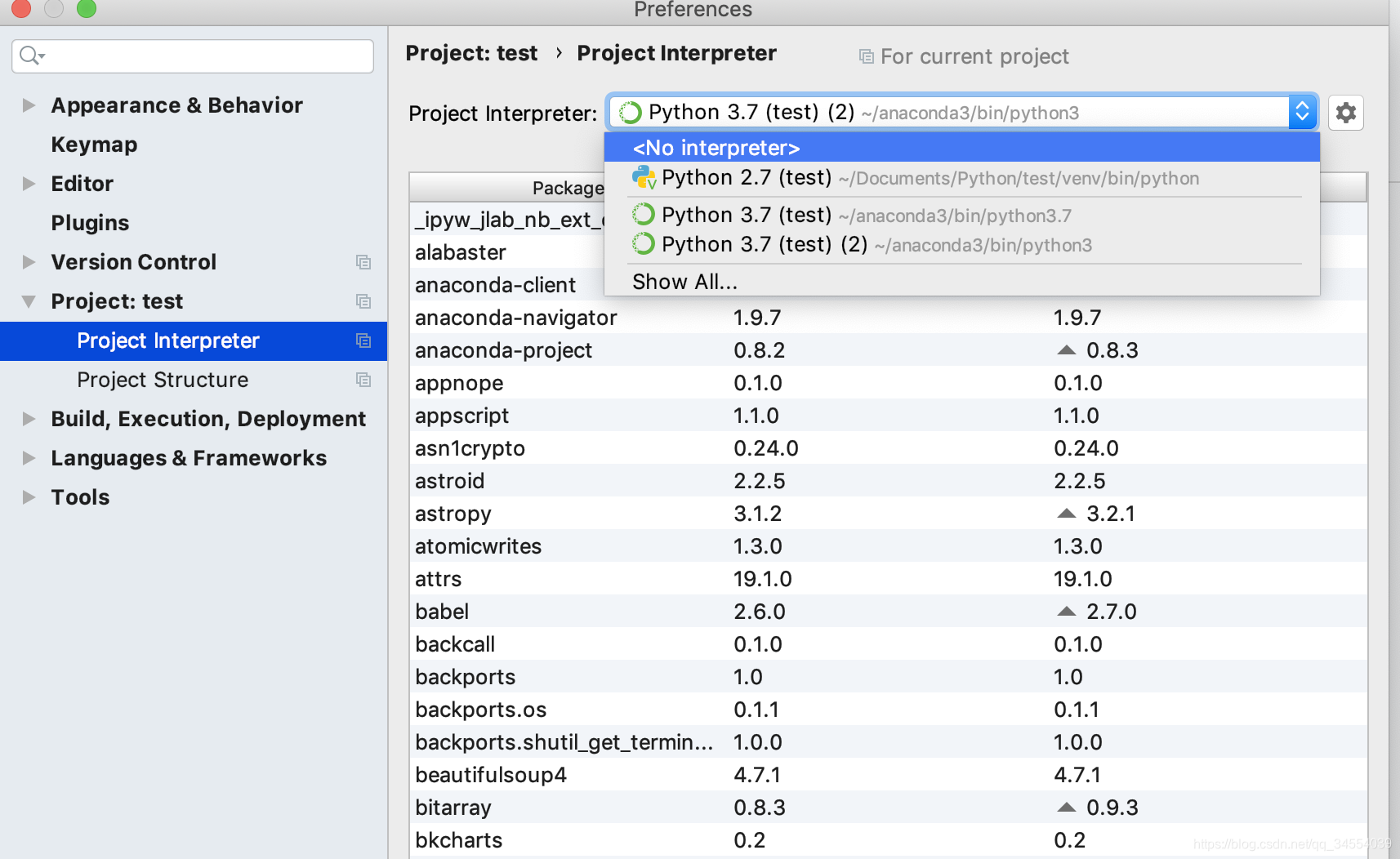Click conda icon of Python 3.7 (test) (2) entry
This screenshot has width=1400, height=859.
tap(644, 244)
